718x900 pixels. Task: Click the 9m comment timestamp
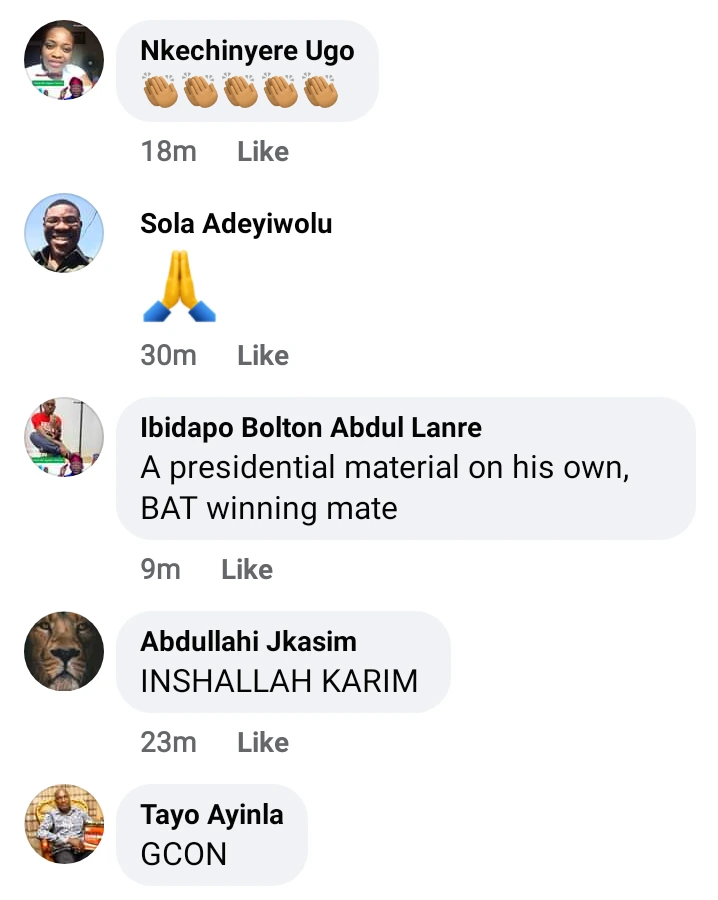(161, 569)
